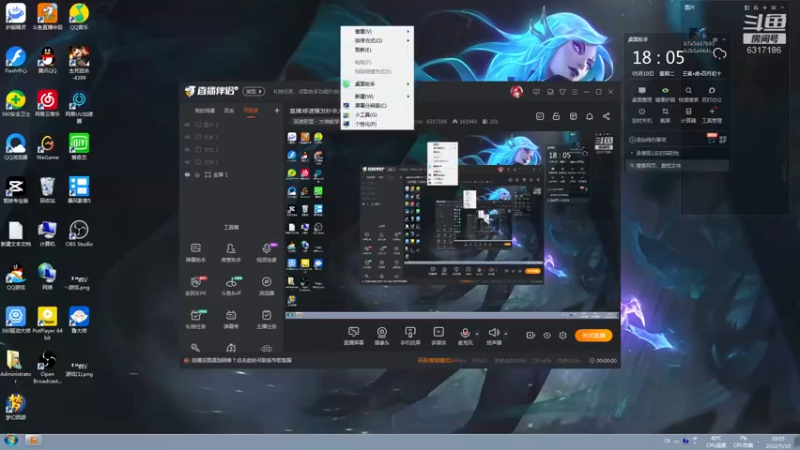Click the record icon in the bottom bar
Screen dimensions: 800x450
[x=531, y=335]
